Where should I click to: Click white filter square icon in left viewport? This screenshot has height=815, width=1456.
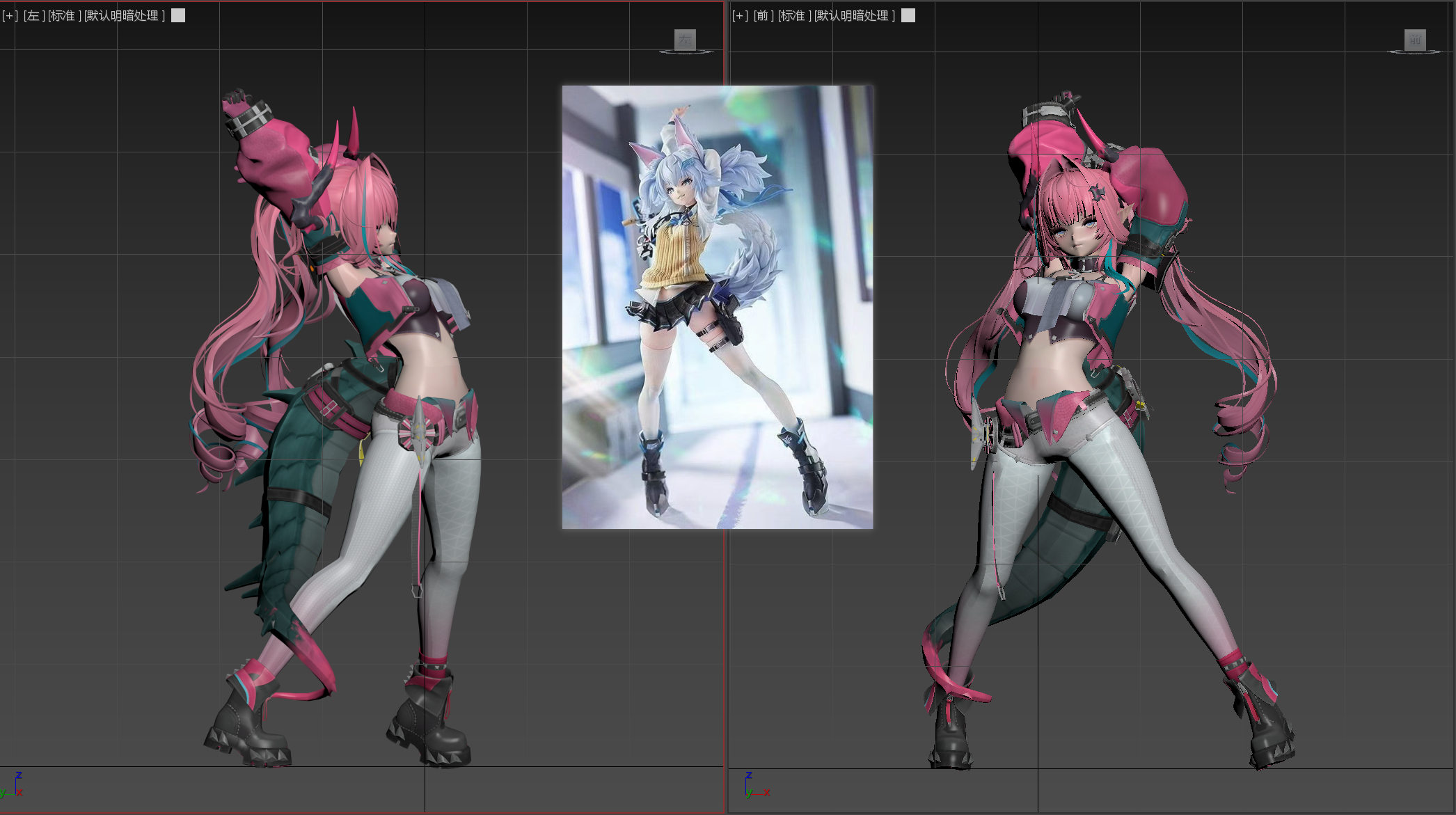[178, 15]
